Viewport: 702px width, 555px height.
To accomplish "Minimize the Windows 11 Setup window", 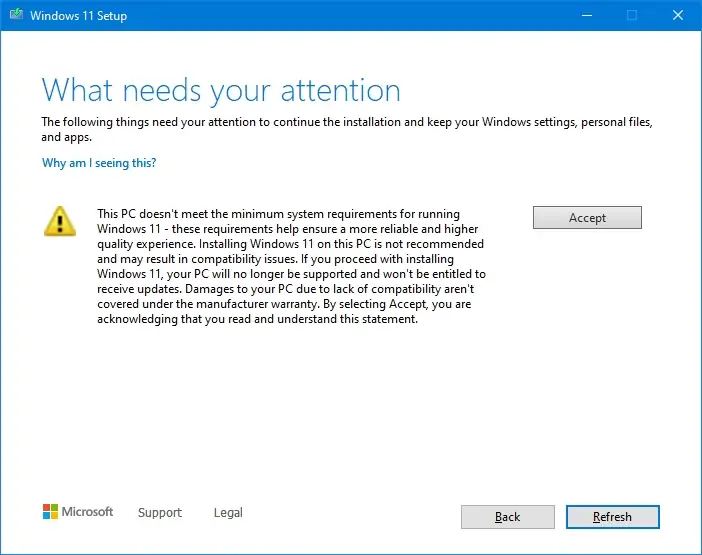I will click(x=587, y=15).
